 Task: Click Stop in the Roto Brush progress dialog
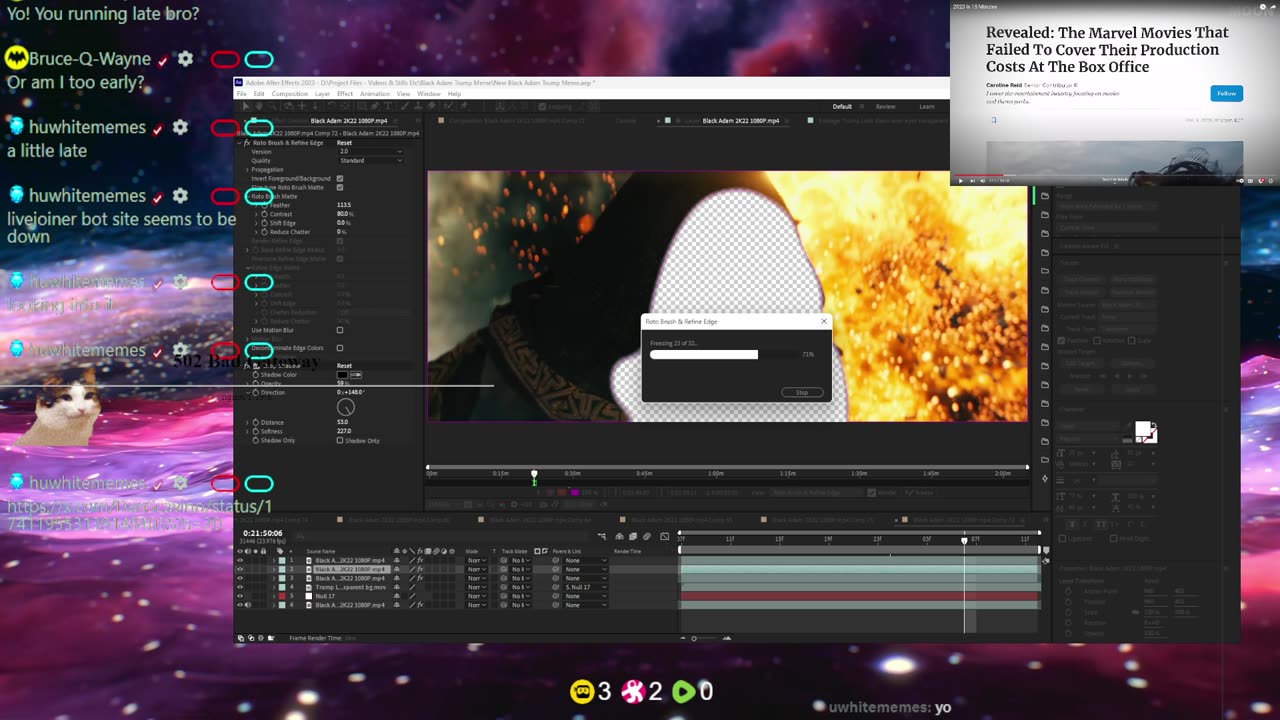(x=802, y=392)
